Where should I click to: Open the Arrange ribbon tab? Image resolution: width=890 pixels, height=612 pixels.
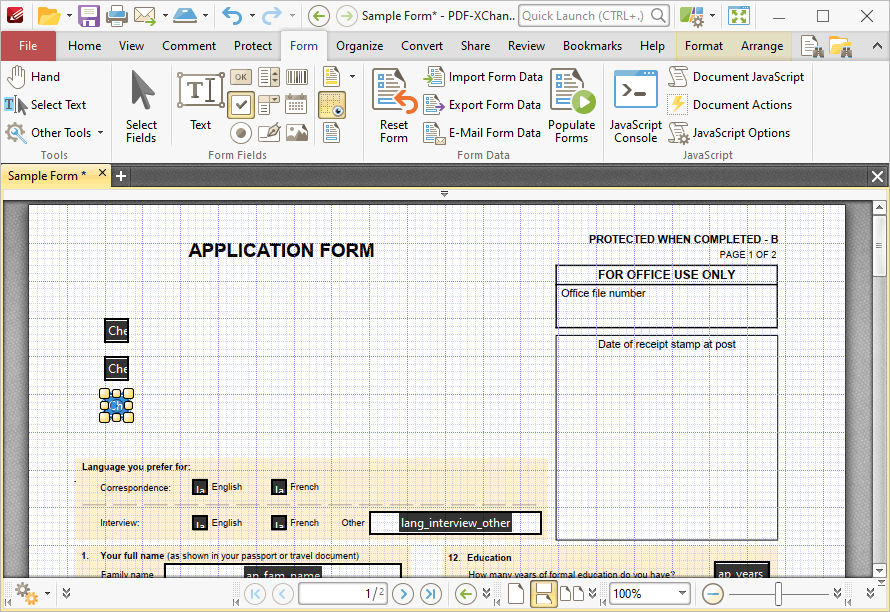(762, 46)
